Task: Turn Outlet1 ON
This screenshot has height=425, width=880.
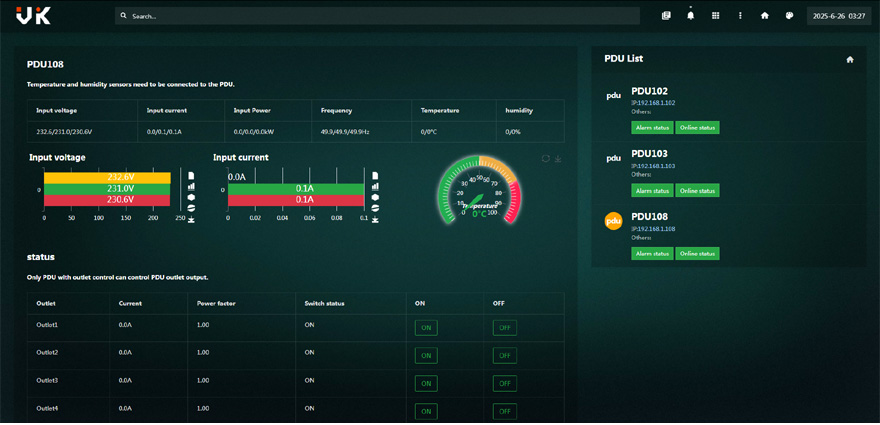Action: click(x=426, y=327)
